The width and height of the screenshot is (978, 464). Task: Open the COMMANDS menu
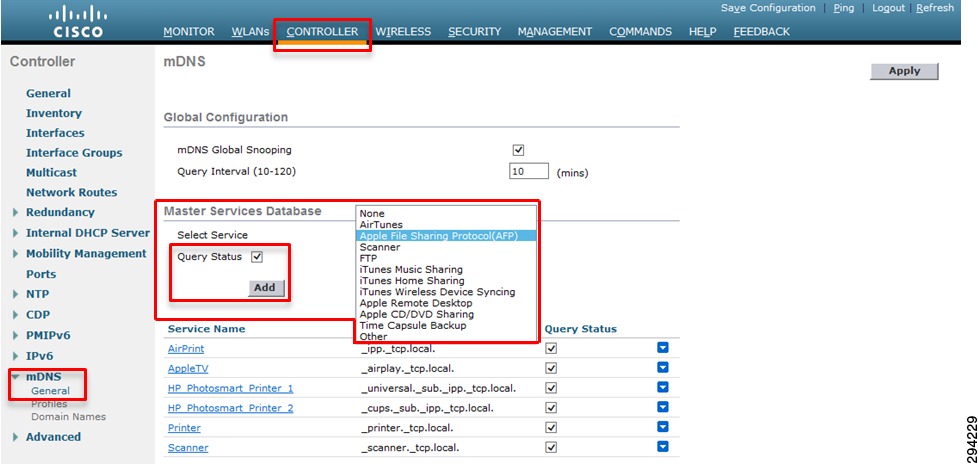(641, 32)
